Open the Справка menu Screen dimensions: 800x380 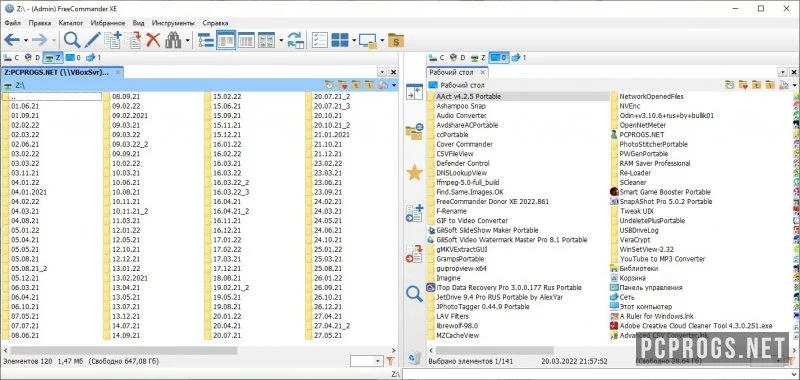pos(215,23)
